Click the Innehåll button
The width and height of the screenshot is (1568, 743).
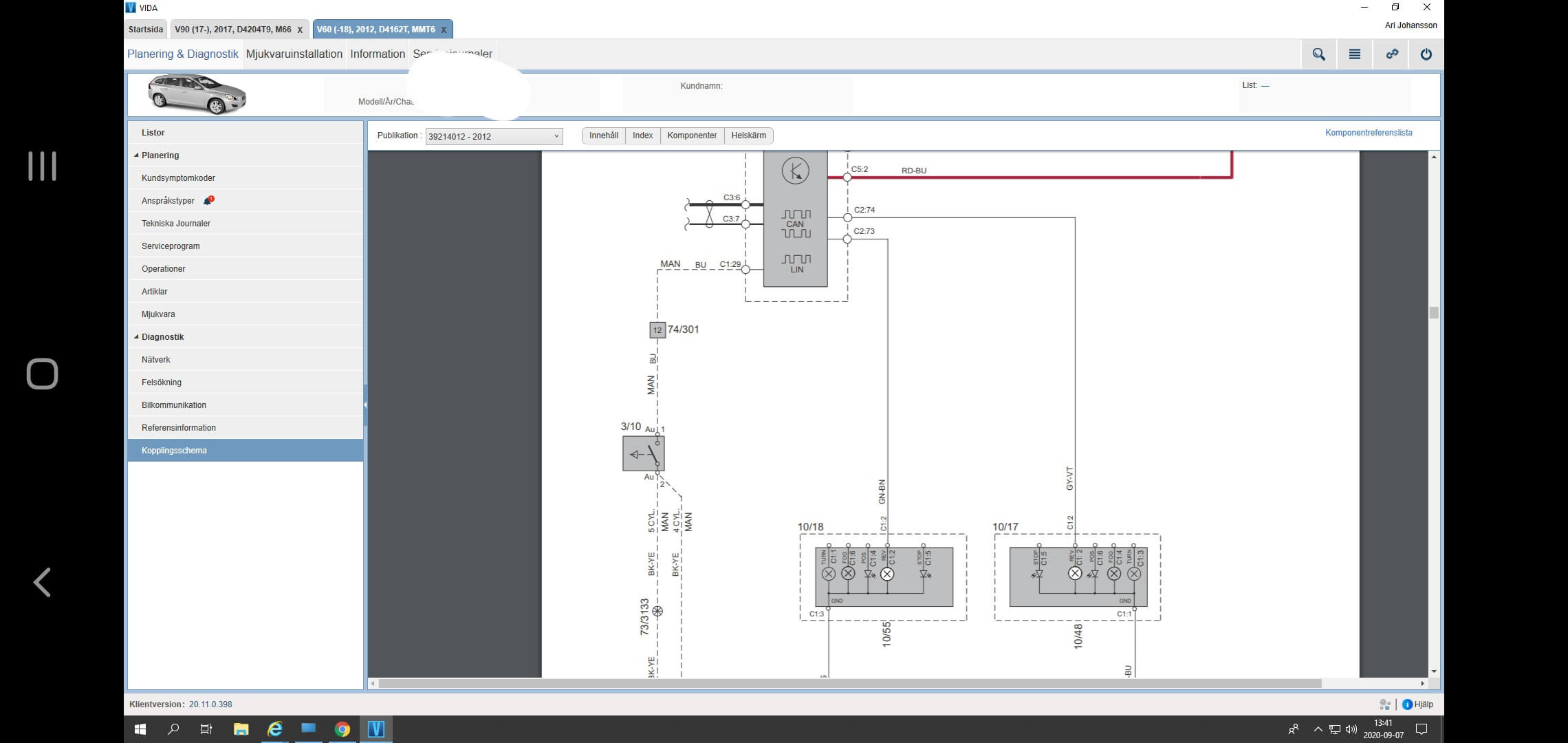(604, 136)
